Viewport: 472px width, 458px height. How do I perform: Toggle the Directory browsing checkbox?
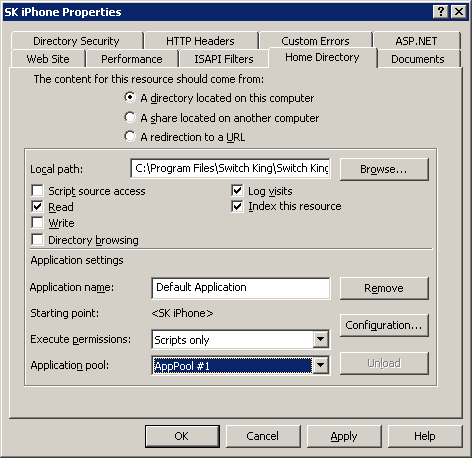coord(37,239)
